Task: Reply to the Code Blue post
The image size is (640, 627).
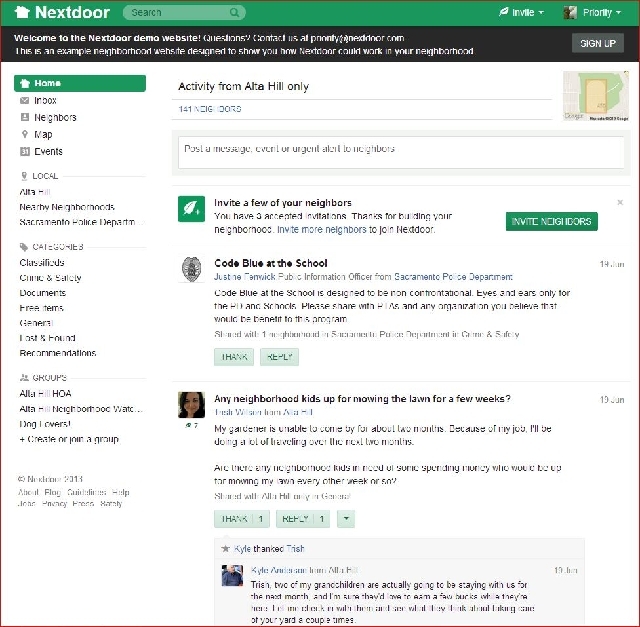Action: pos(279,357)
